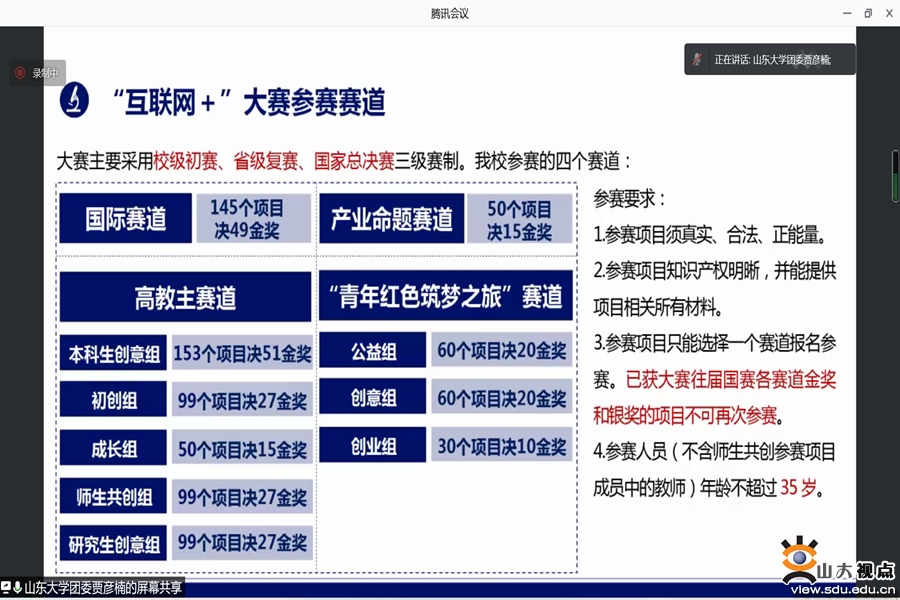Close the Tencent Meeting window
Image resolution: width=900 pixels, height=600 pixels.
[888, 13]
